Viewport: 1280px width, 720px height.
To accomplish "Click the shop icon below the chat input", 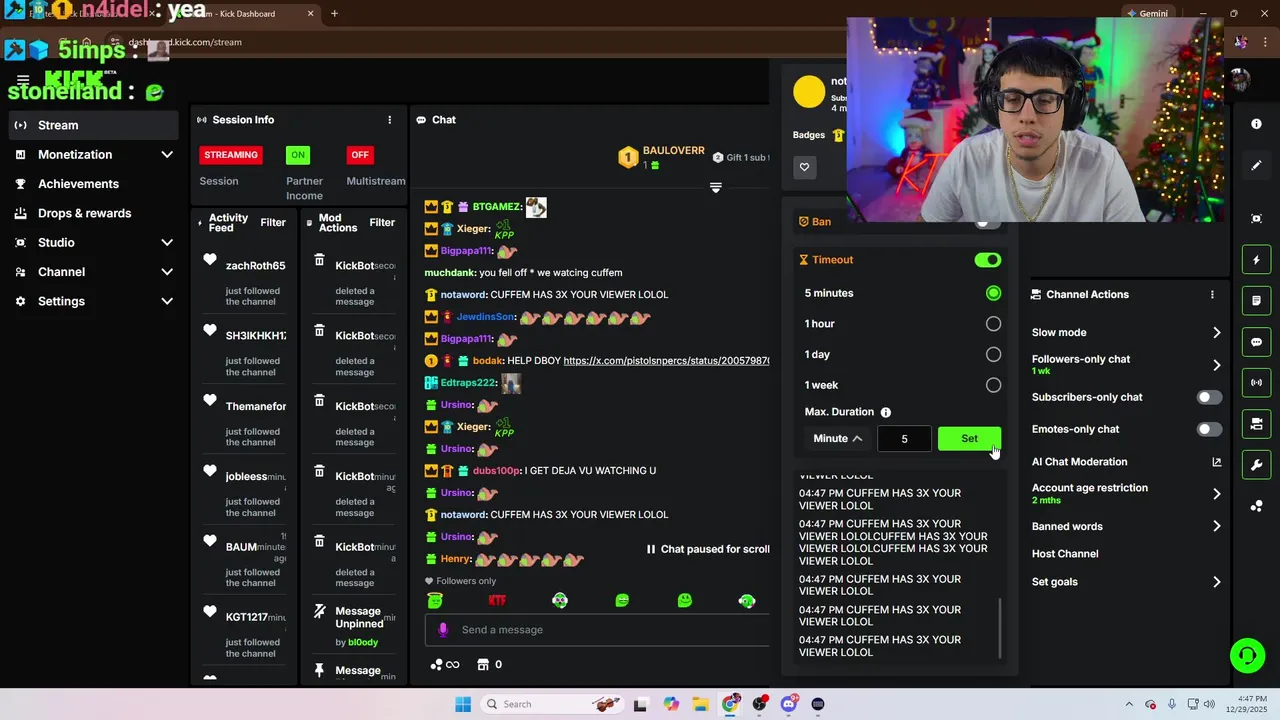I will point(483,664).
